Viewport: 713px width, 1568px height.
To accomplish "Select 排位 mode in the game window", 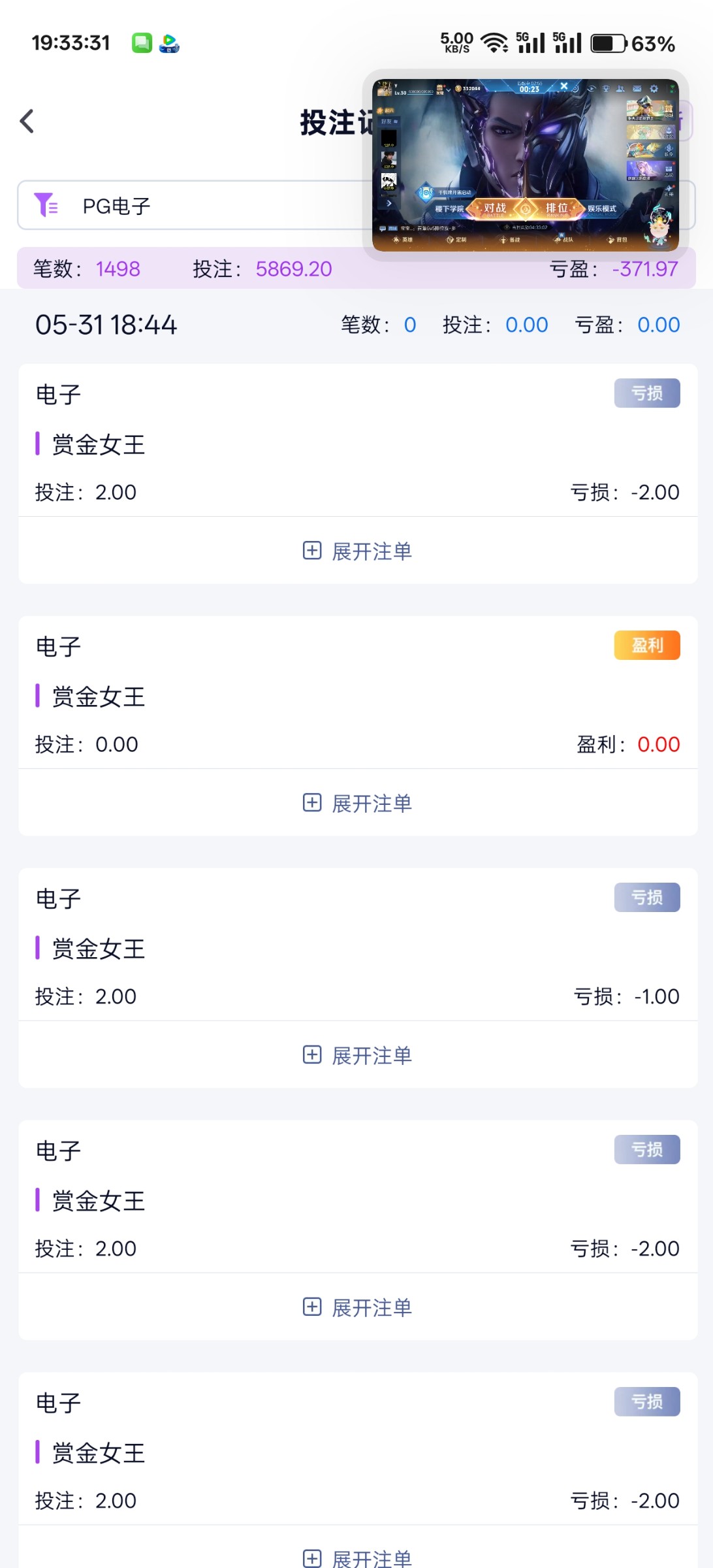I will pyautogui.click(x=557, y=208).
